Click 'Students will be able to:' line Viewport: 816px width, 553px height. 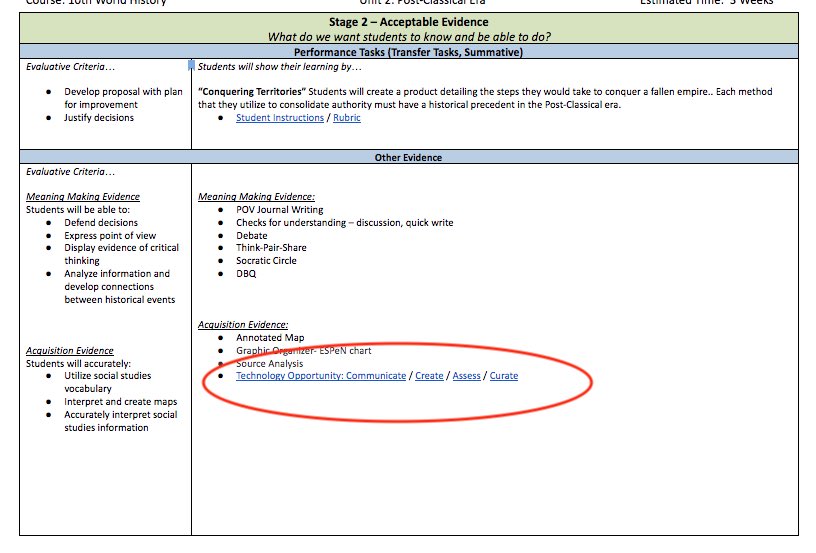pos(78,209)
